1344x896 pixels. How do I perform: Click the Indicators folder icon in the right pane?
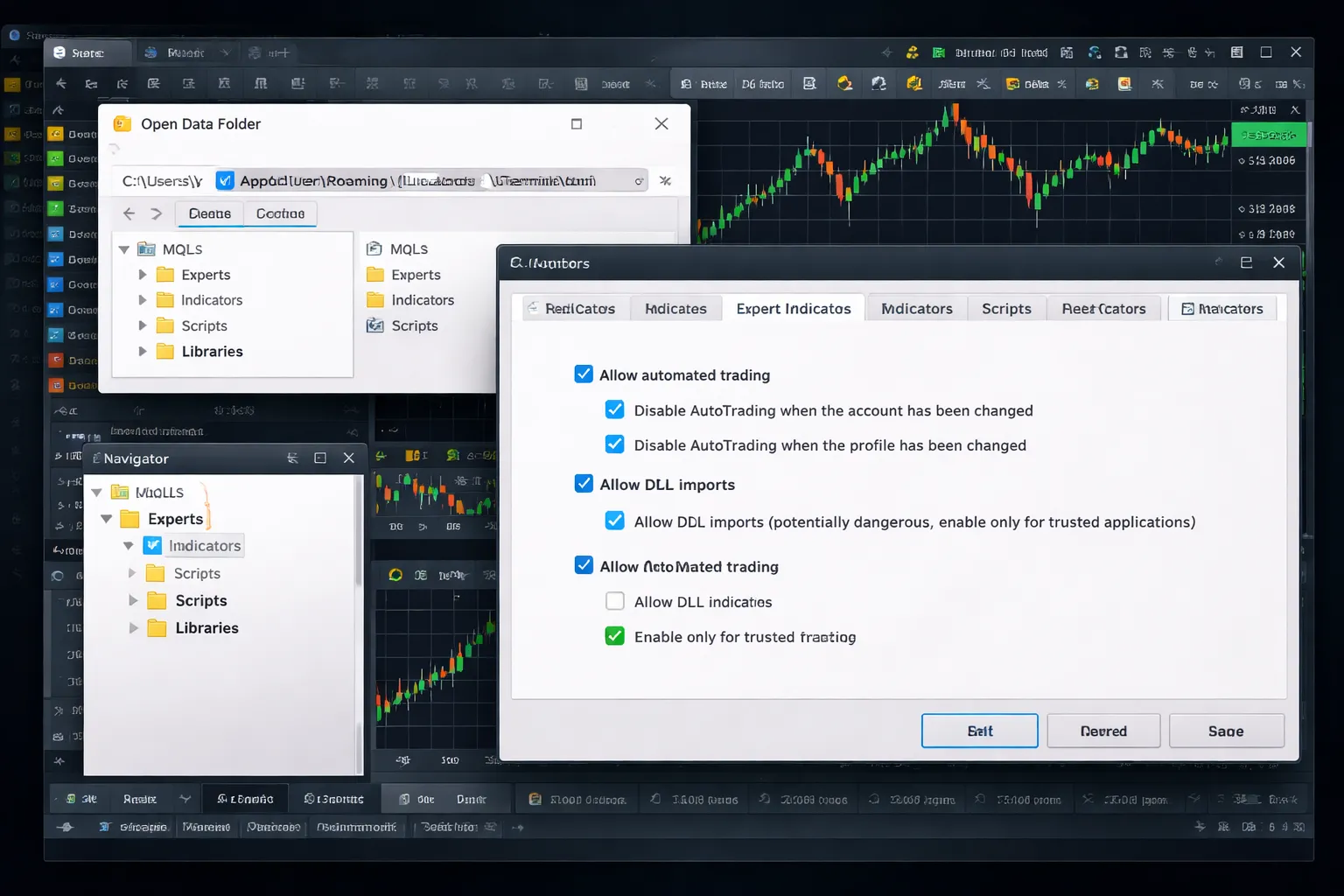pyautogui.click(x=375, y=299)
